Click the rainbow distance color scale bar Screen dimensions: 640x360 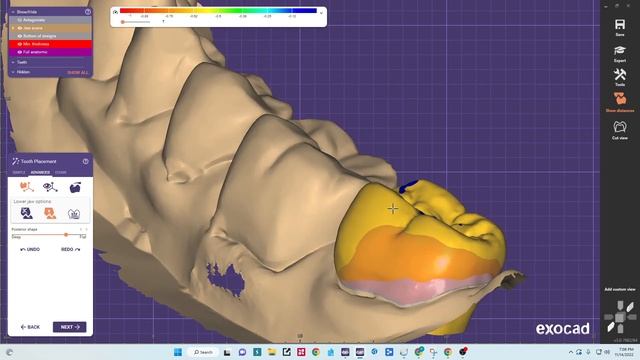(218, 11)
